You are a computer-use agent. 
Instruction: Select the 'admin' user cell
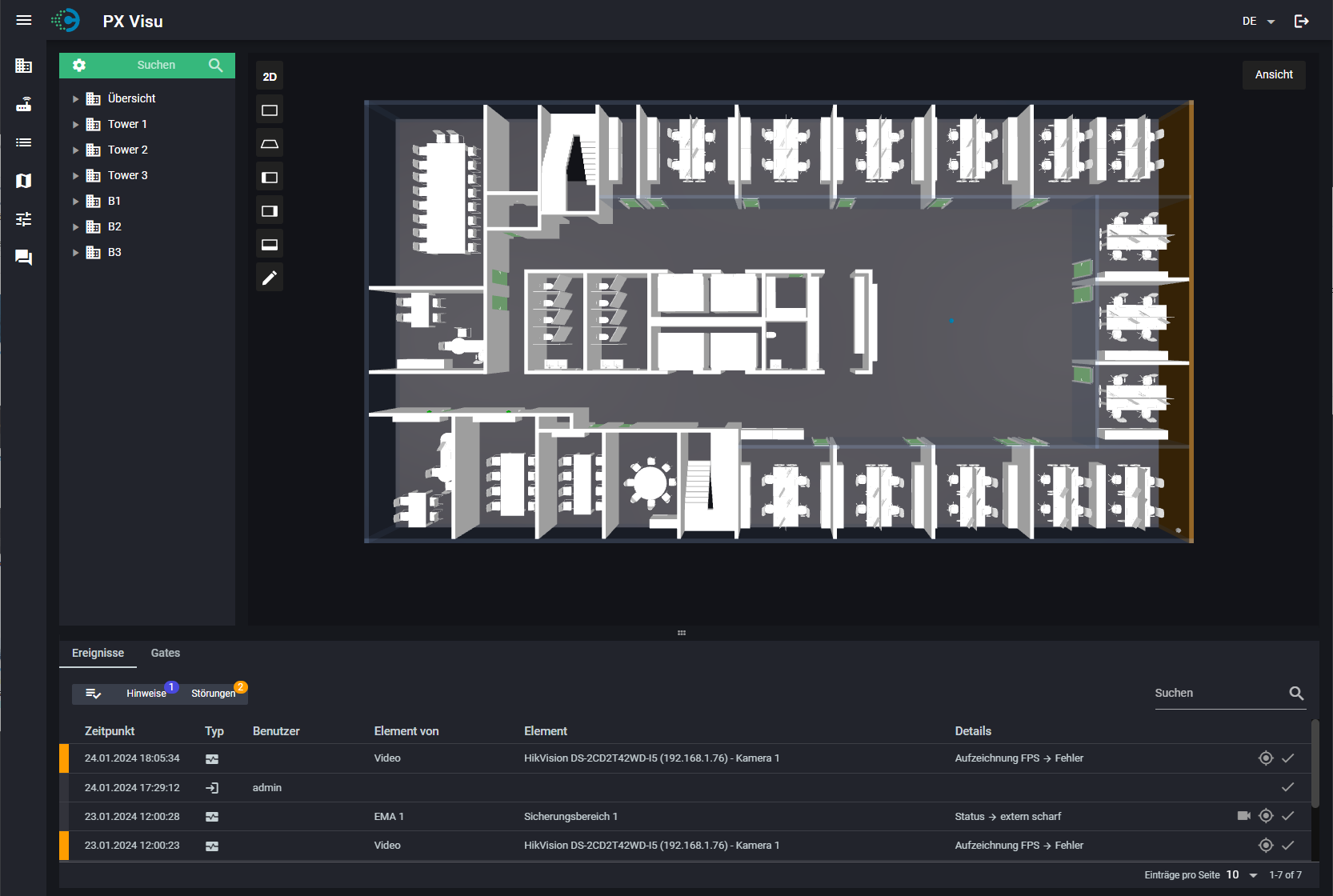pyautogui.click(x=267, y=787)
